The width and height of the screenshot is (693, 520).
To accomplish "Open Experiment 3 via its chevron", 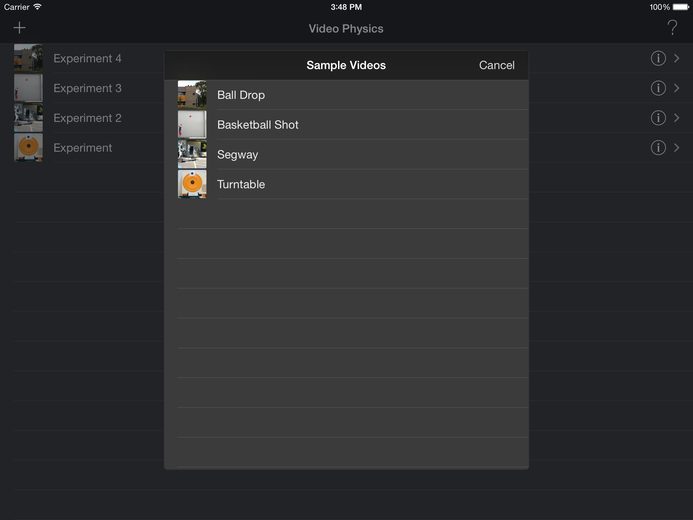I will point(677,88).
